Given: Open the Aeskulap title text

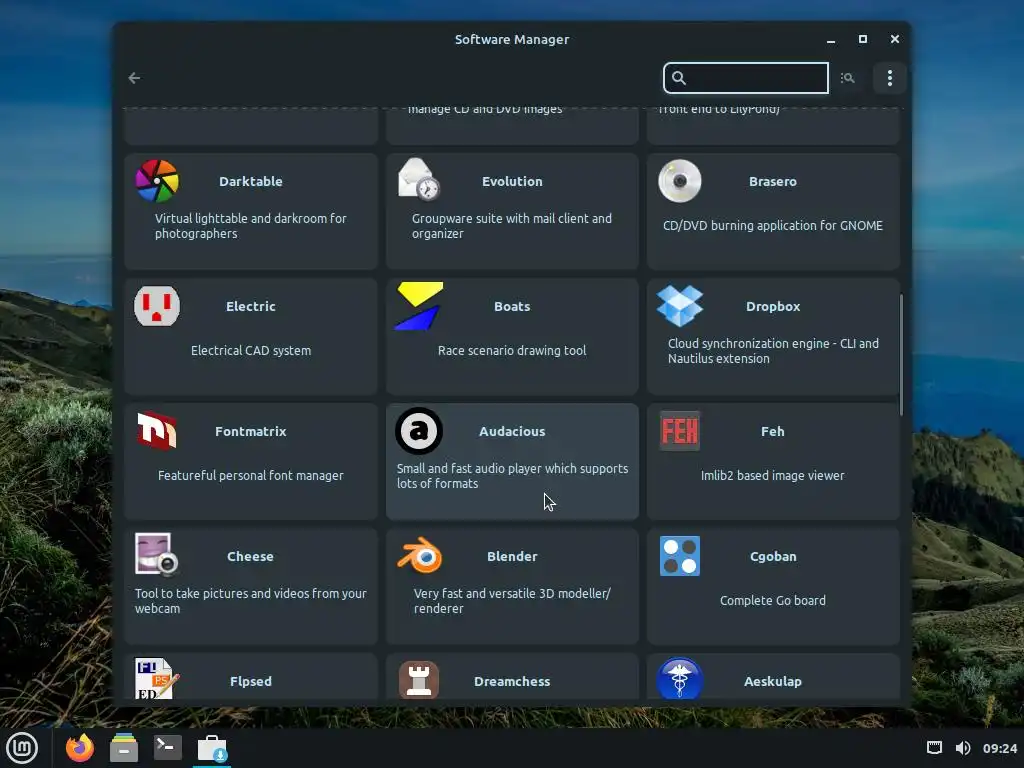Looking at the screenshot, I should (773, 681).
